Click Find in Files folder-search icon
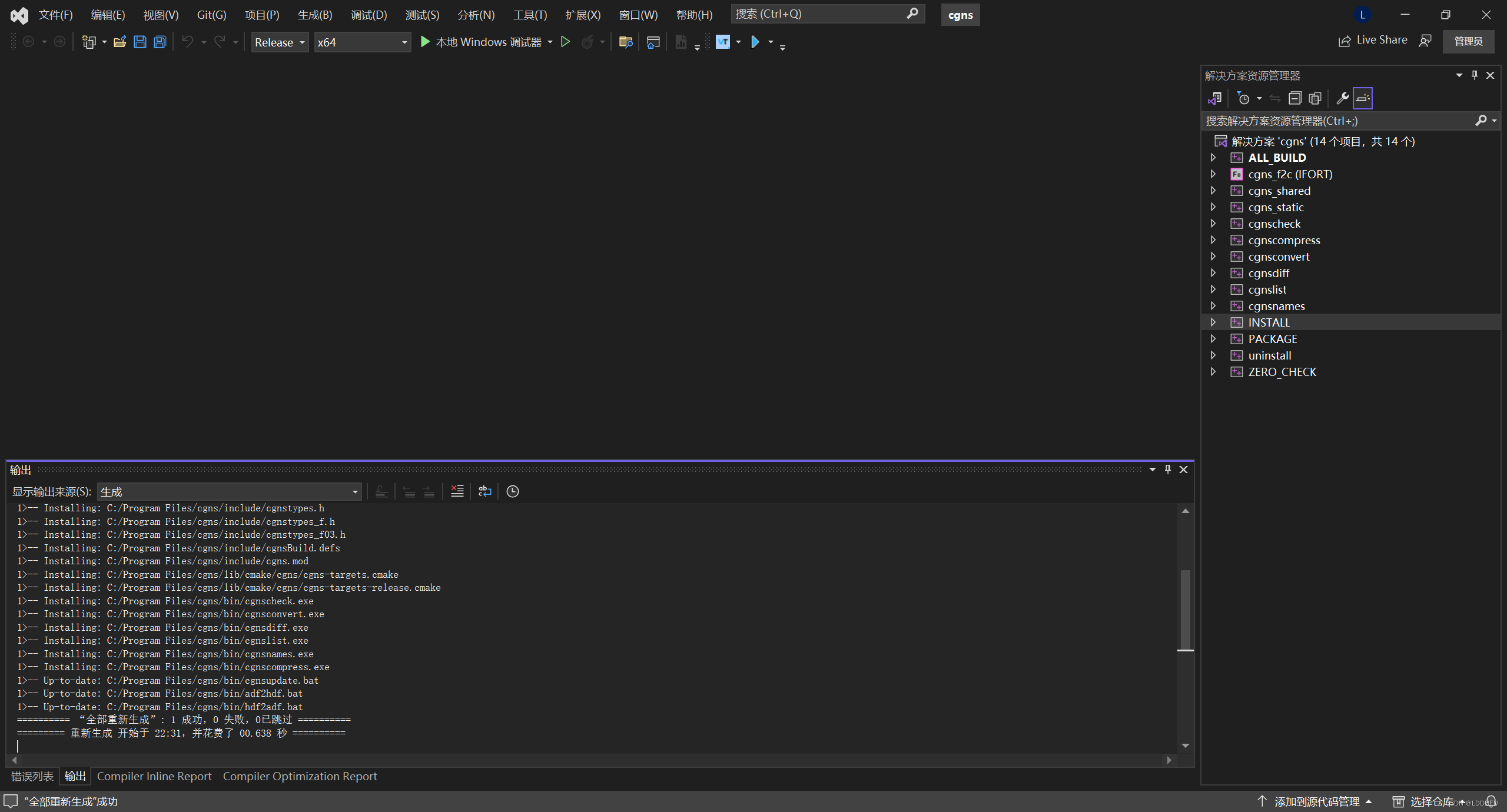This screenshot has height=812, width=1507. click(625, 42)
